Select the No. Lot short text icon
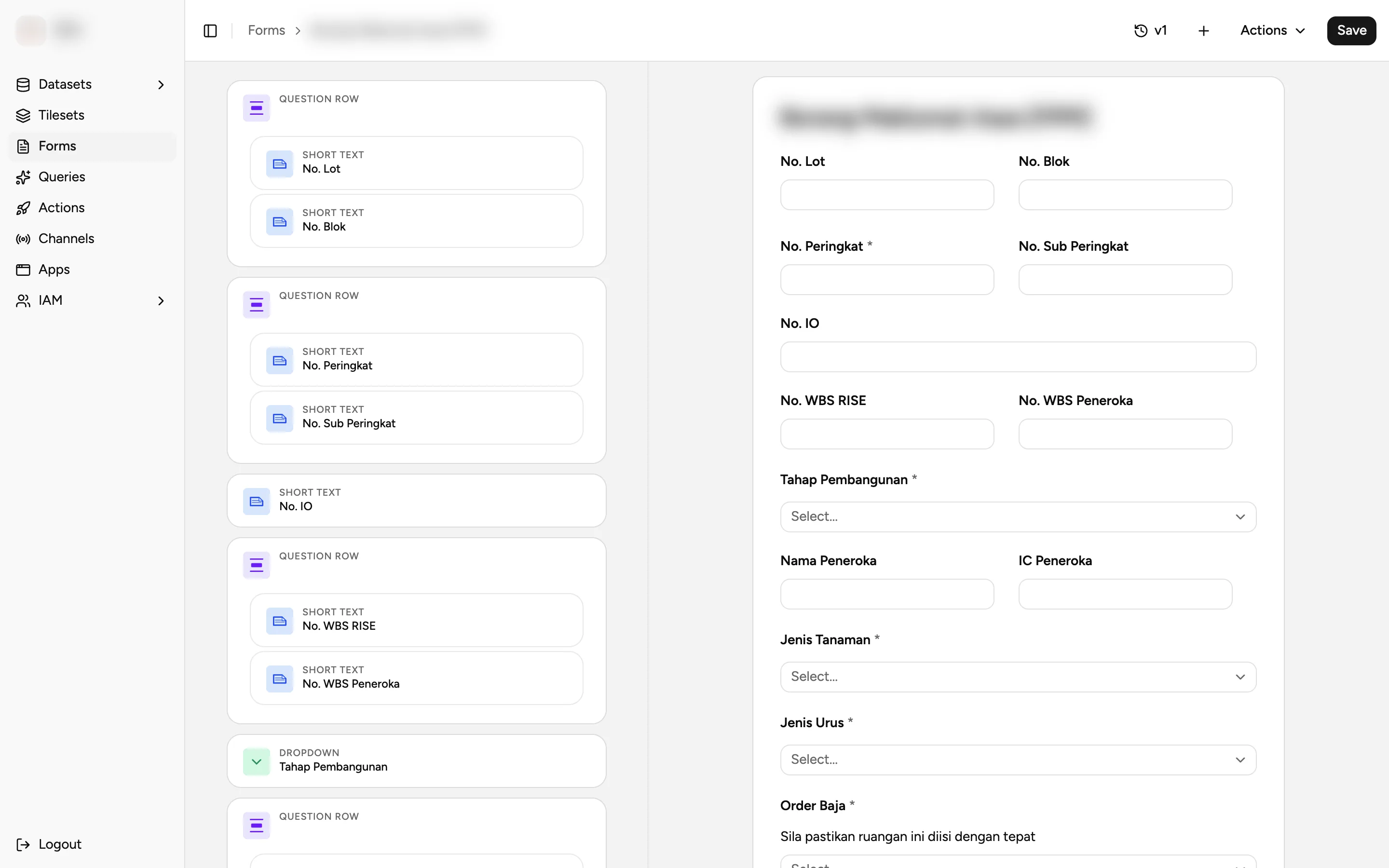Screen dimensions: 1389x868 (280, 163)
